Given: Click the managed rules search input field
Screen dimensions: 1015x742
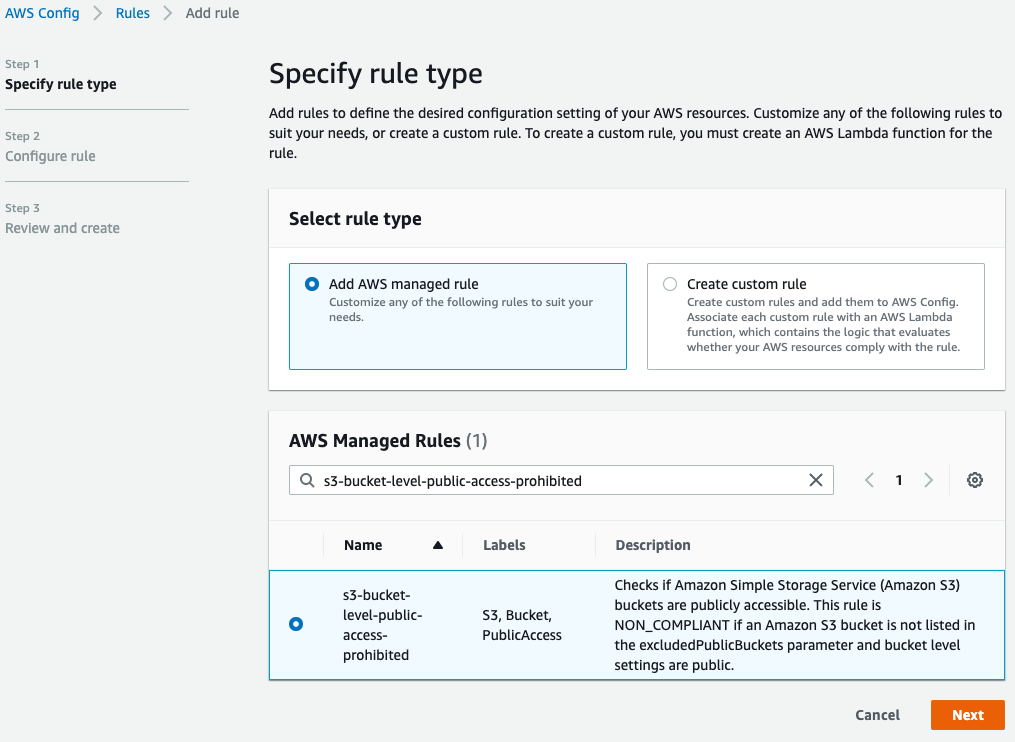Looking at the screenshot, I should (x=560, y=481).
